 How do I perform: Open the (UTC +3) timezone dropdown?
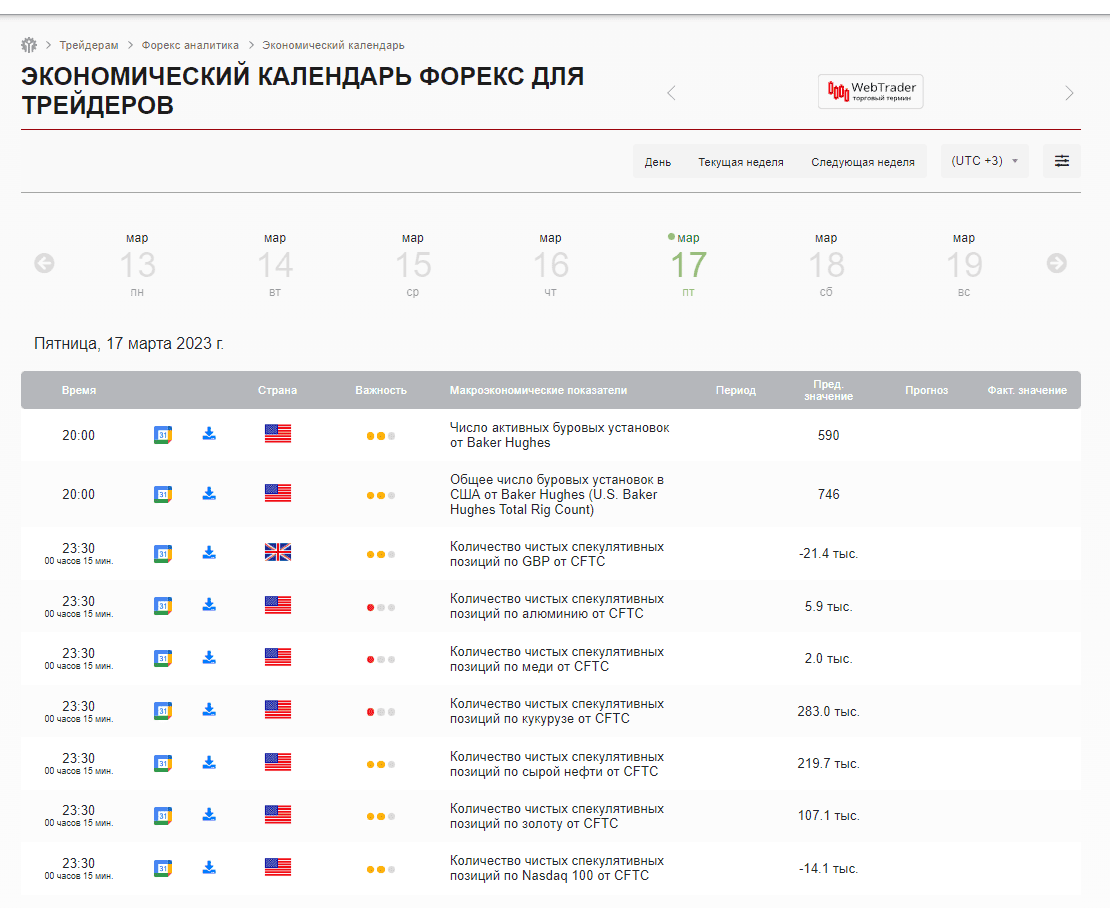(985, 161)
